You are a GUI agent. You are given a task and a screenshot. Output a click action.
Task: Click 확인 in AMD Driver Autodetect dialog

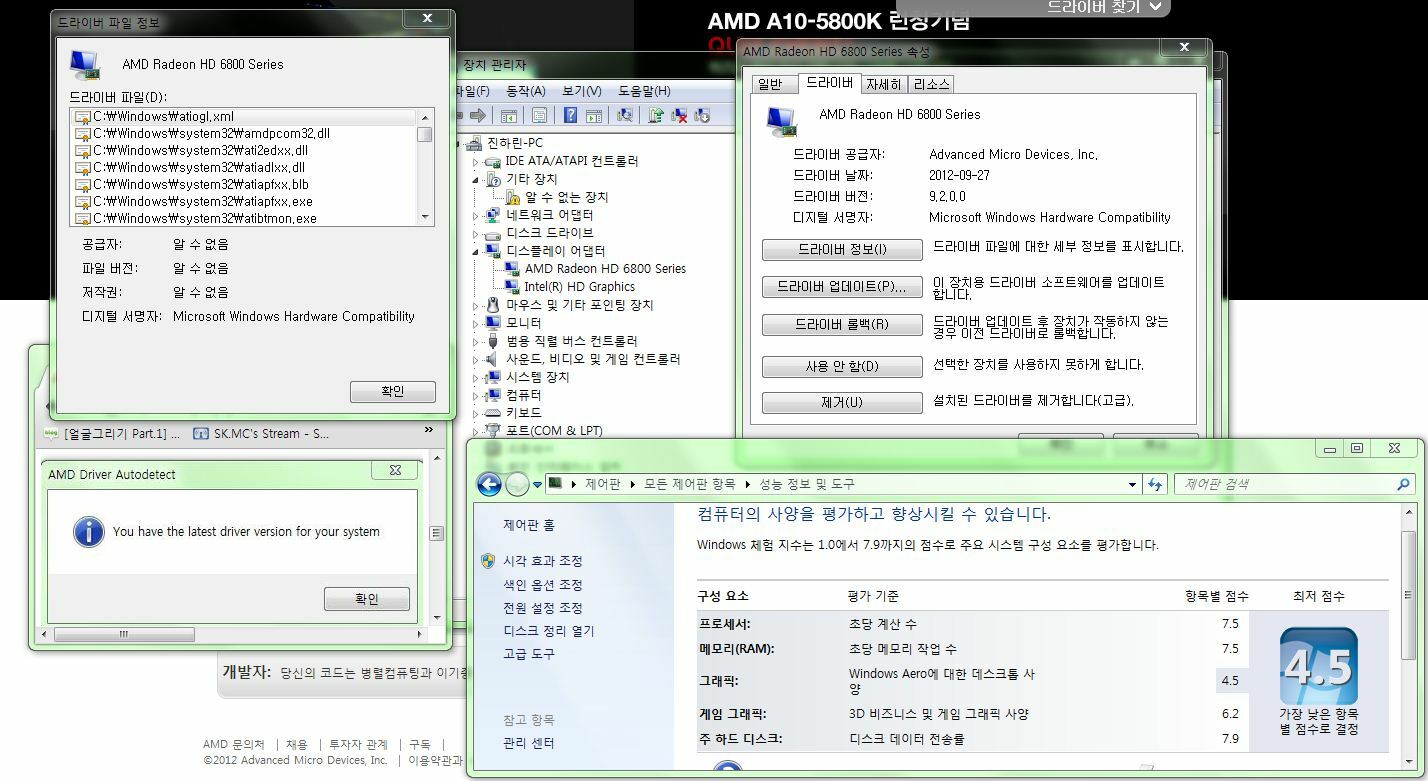(x=367, y=599)
